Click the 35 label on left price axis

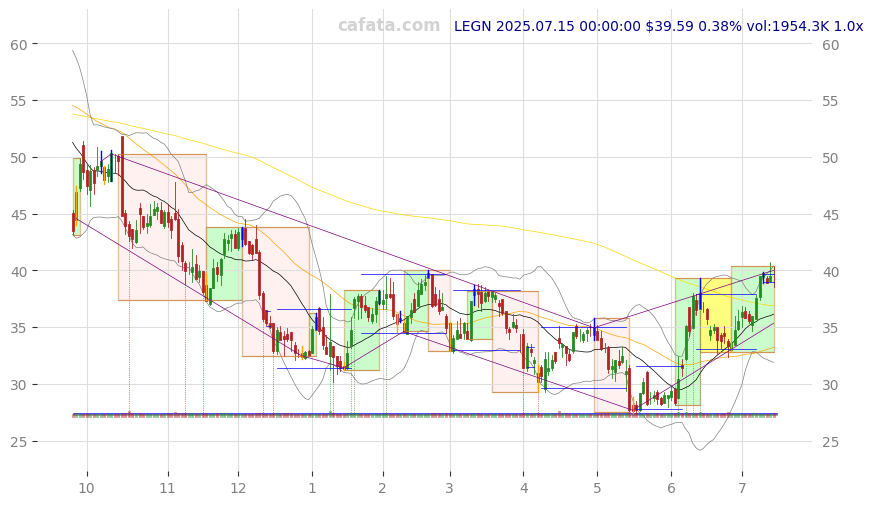click(18, 328)
